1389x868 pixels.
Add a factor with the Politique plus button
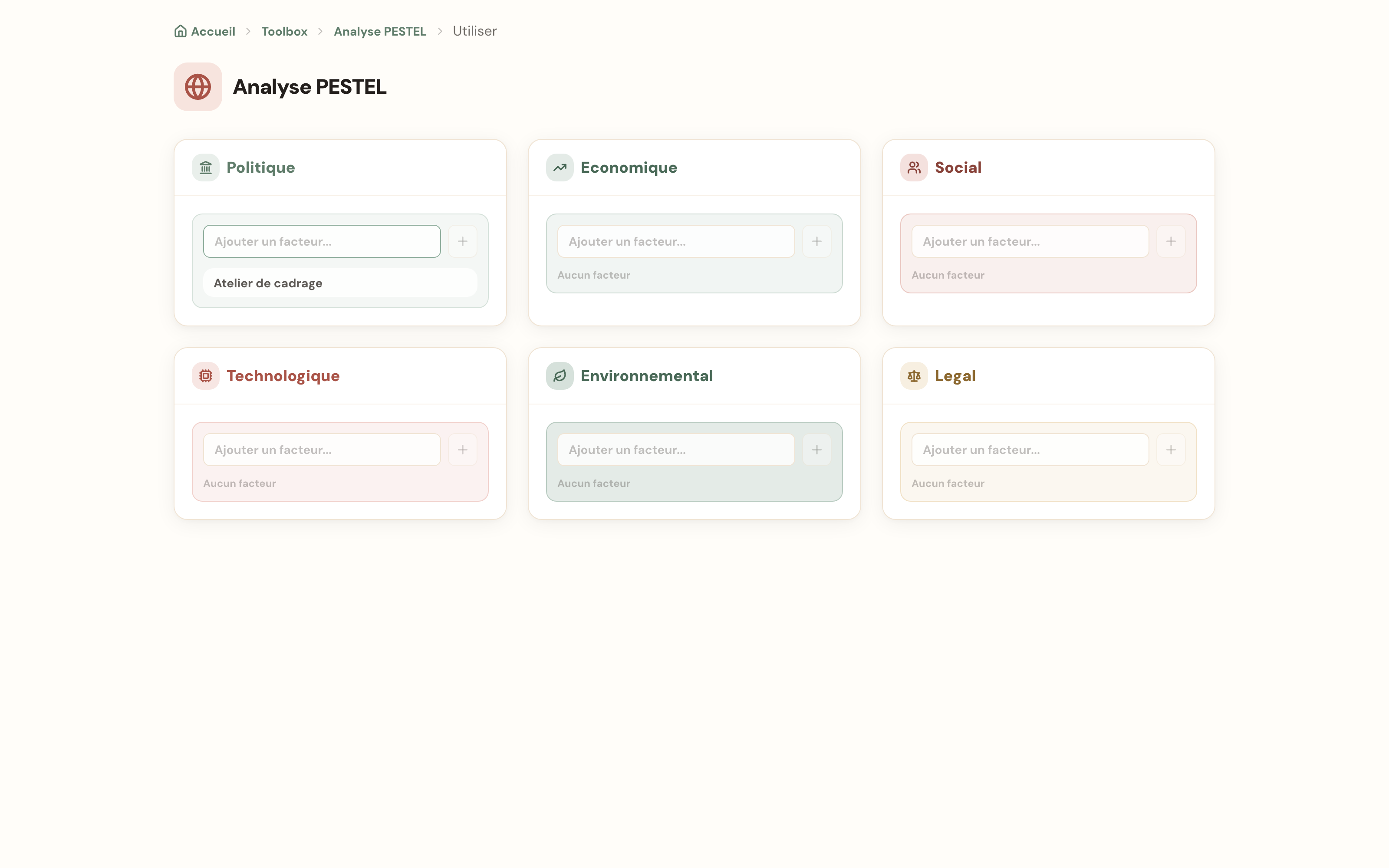click(463, 241)
